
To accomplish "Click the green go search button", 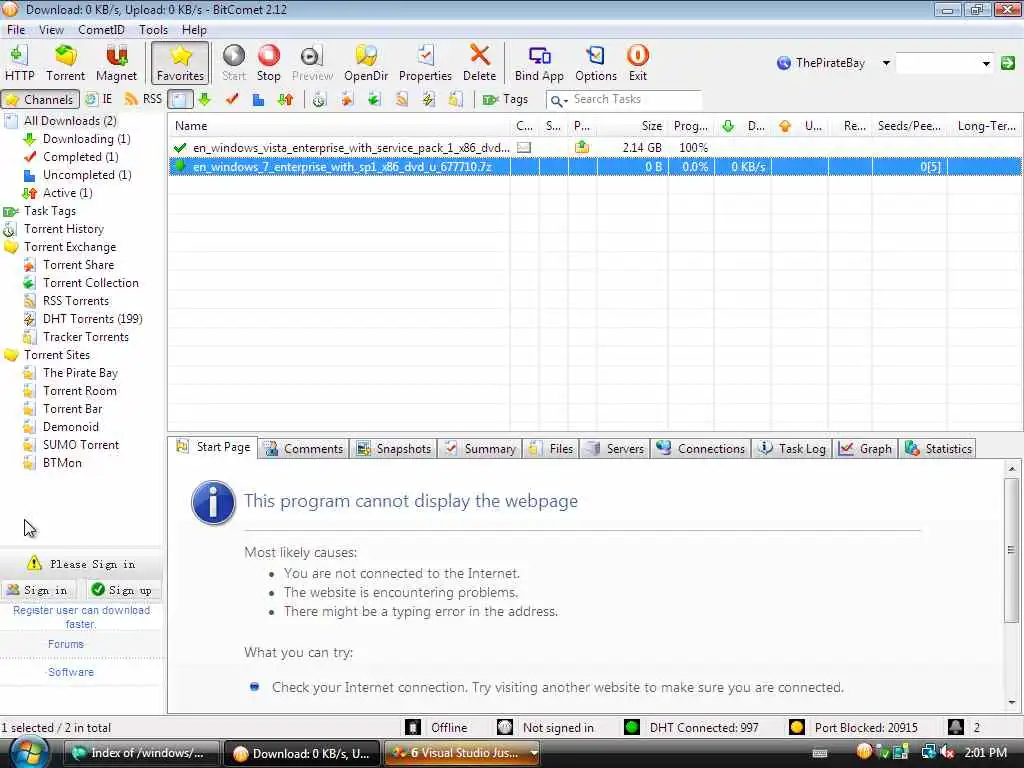I will pyautogui.click(x=1008, y=63).
